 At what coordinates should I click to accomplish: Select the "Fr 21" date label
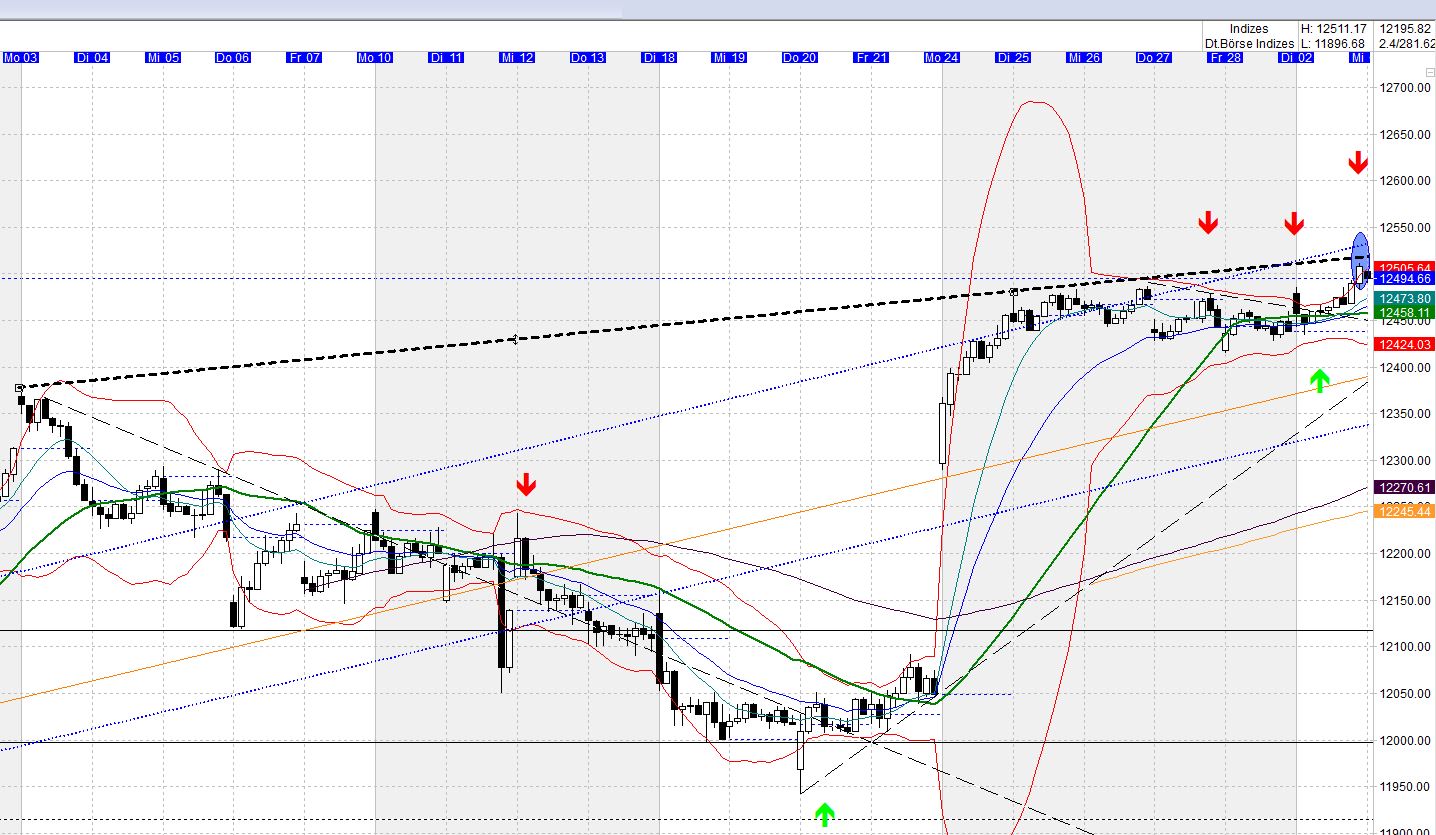871,58
